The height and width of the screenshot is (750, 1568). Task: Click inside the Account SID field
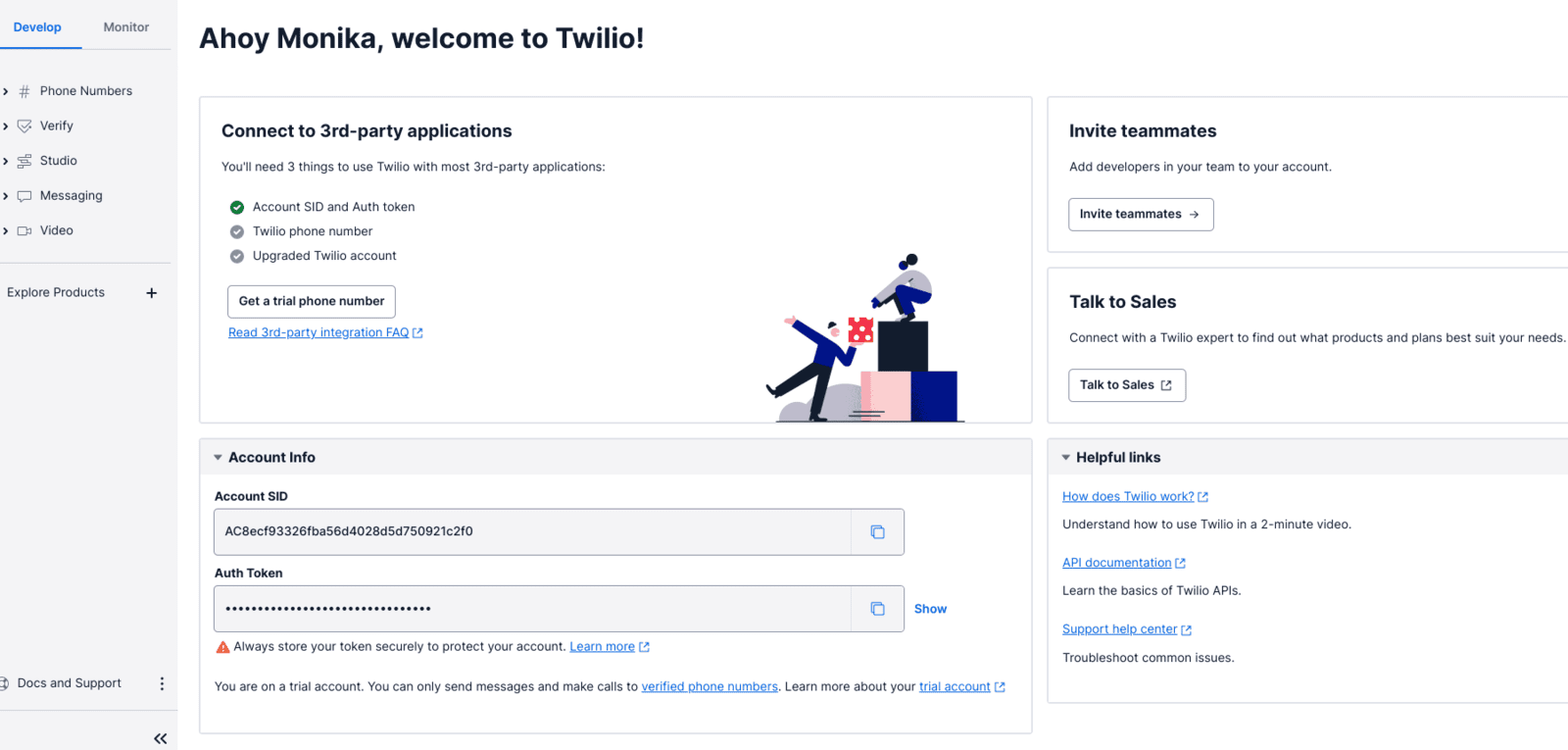(532, 531)
